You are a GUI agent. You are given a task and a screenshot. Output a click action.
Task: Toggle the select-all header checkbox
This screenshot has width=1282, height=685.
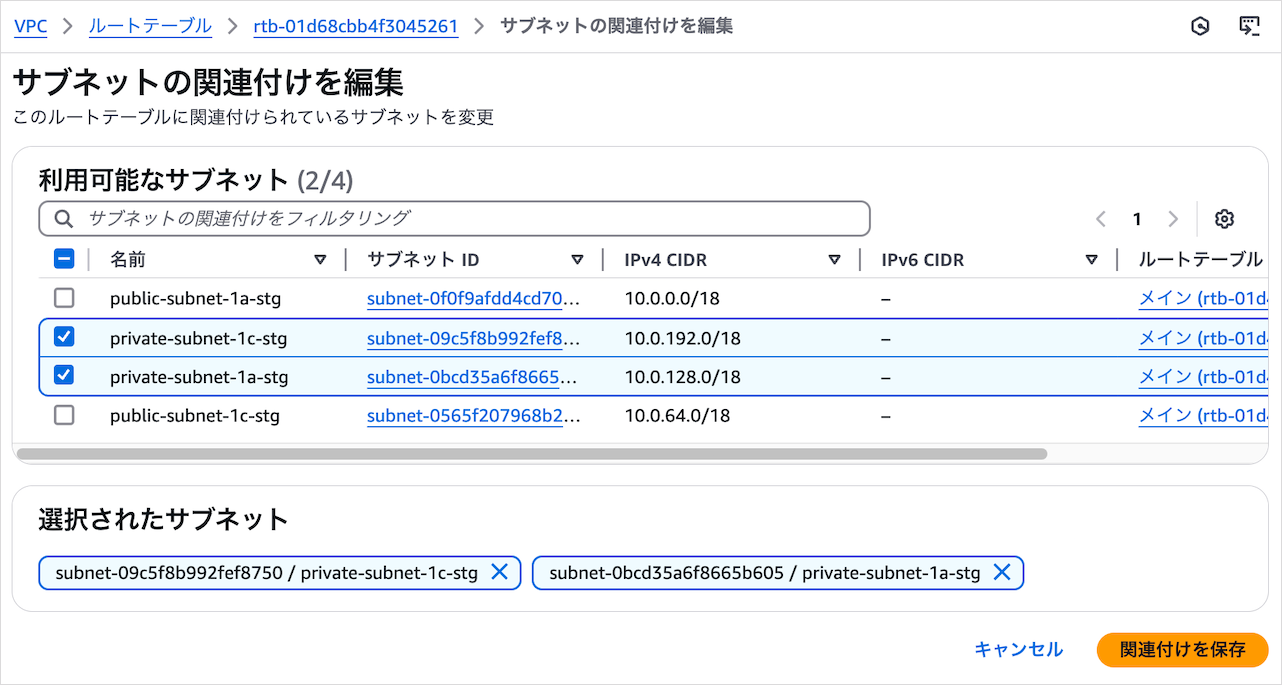click(x=64, y=259)
